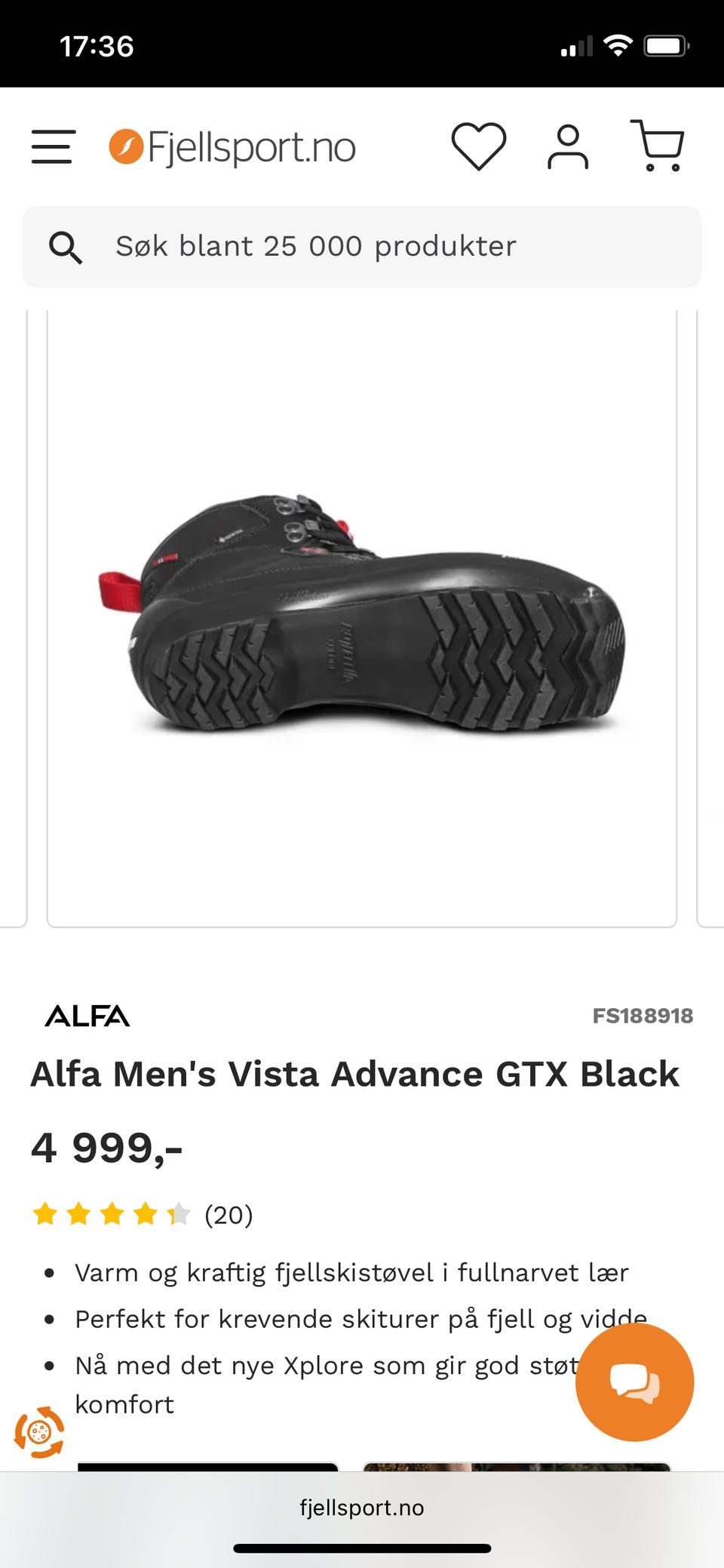Screen dimensions: 724x1568
Task: Open the ALFA brand logo link
Action: click(87, 1016)
